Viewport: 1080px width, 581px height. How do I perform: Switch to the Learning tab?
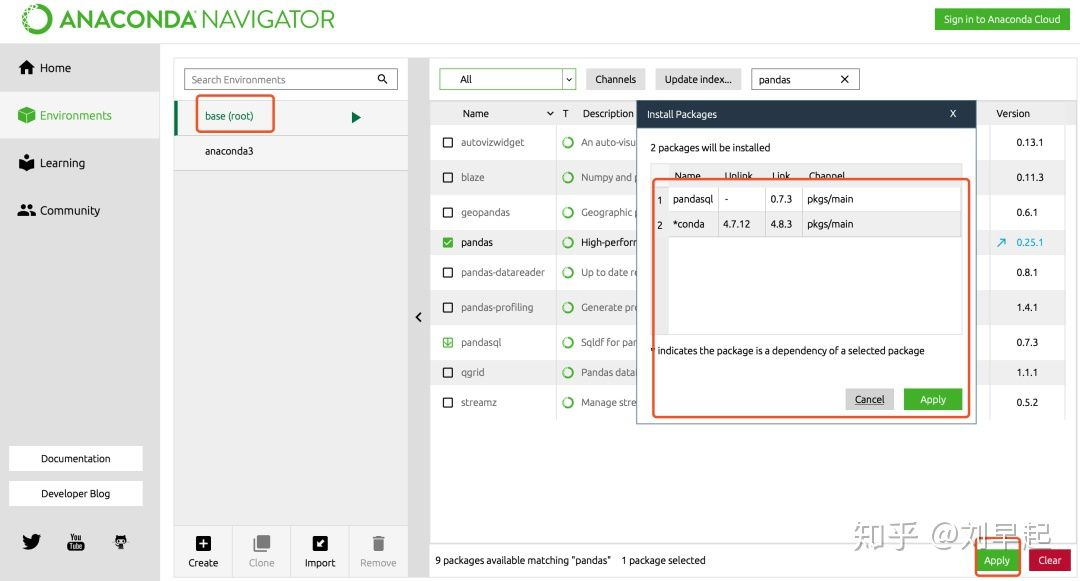point(80,163)
